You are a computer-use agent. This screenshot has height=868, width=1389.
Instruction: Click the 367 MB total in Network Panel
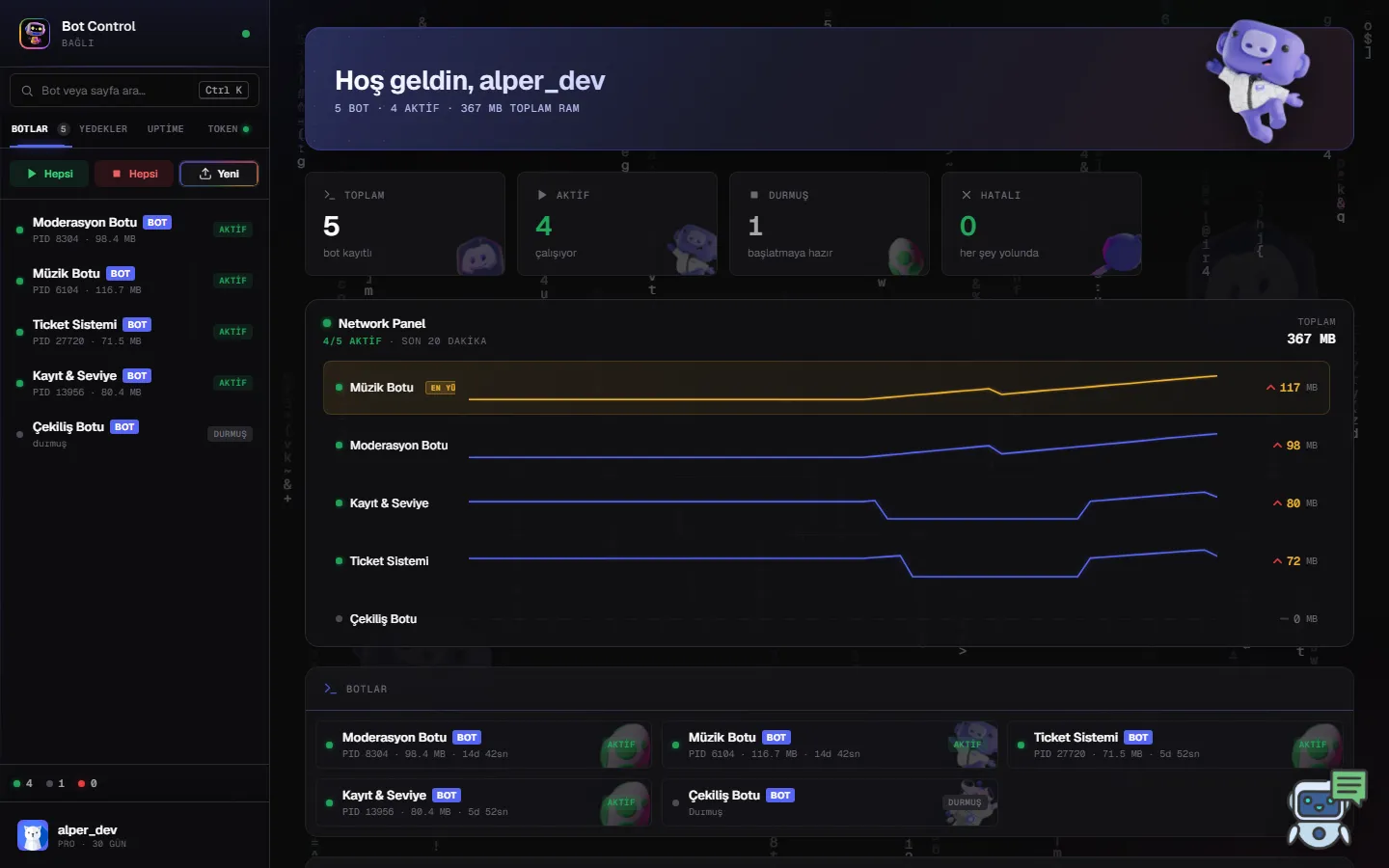coord(1311,339)
